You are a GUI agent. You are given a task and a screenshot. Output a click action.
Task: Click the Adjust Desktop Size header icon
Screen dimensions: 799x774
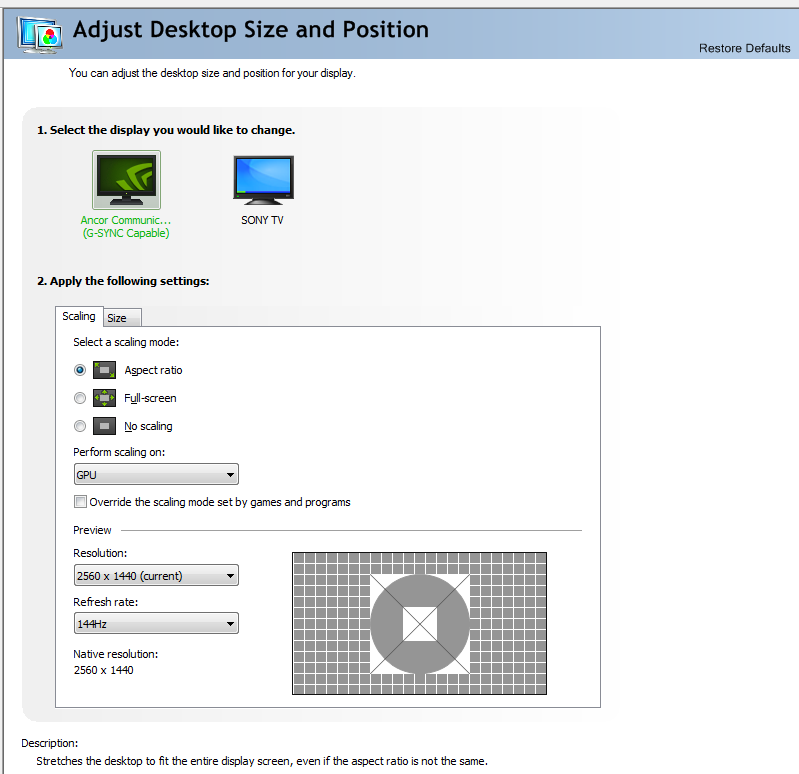(x=40, y=35)
